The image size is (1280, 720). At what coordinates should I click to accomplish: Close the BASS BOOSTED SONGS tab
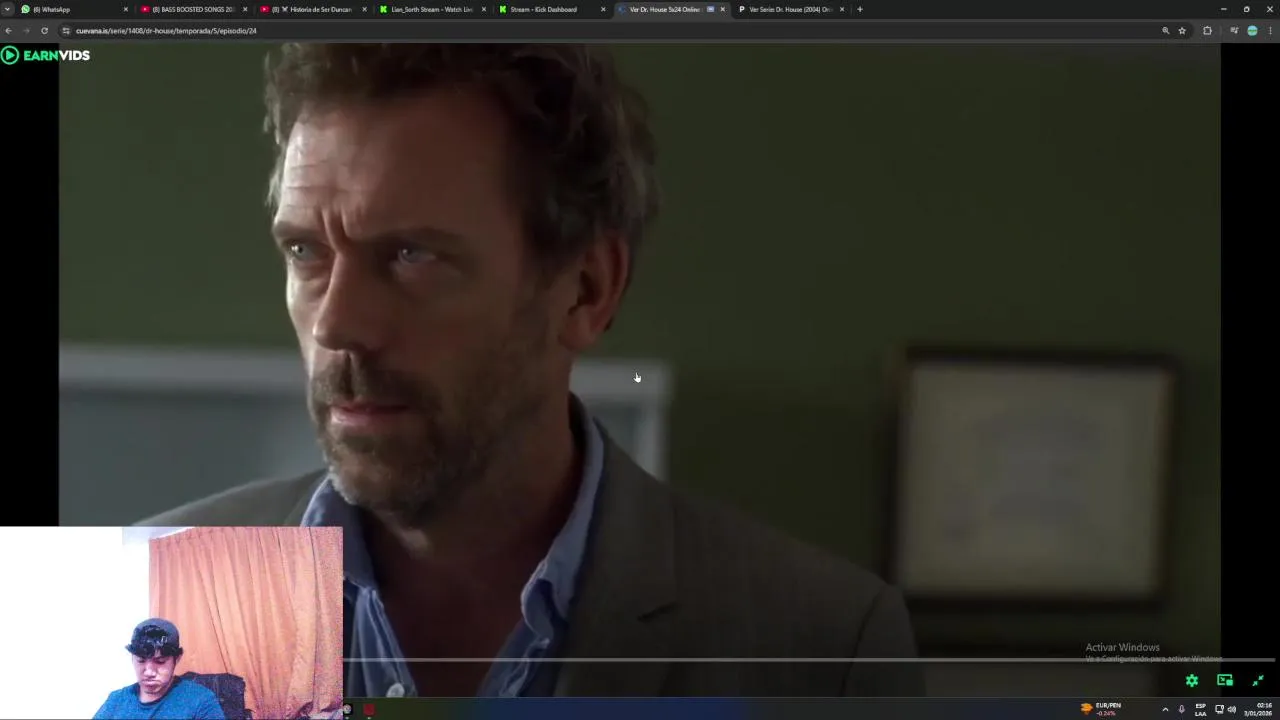click(x=245, y=9)
